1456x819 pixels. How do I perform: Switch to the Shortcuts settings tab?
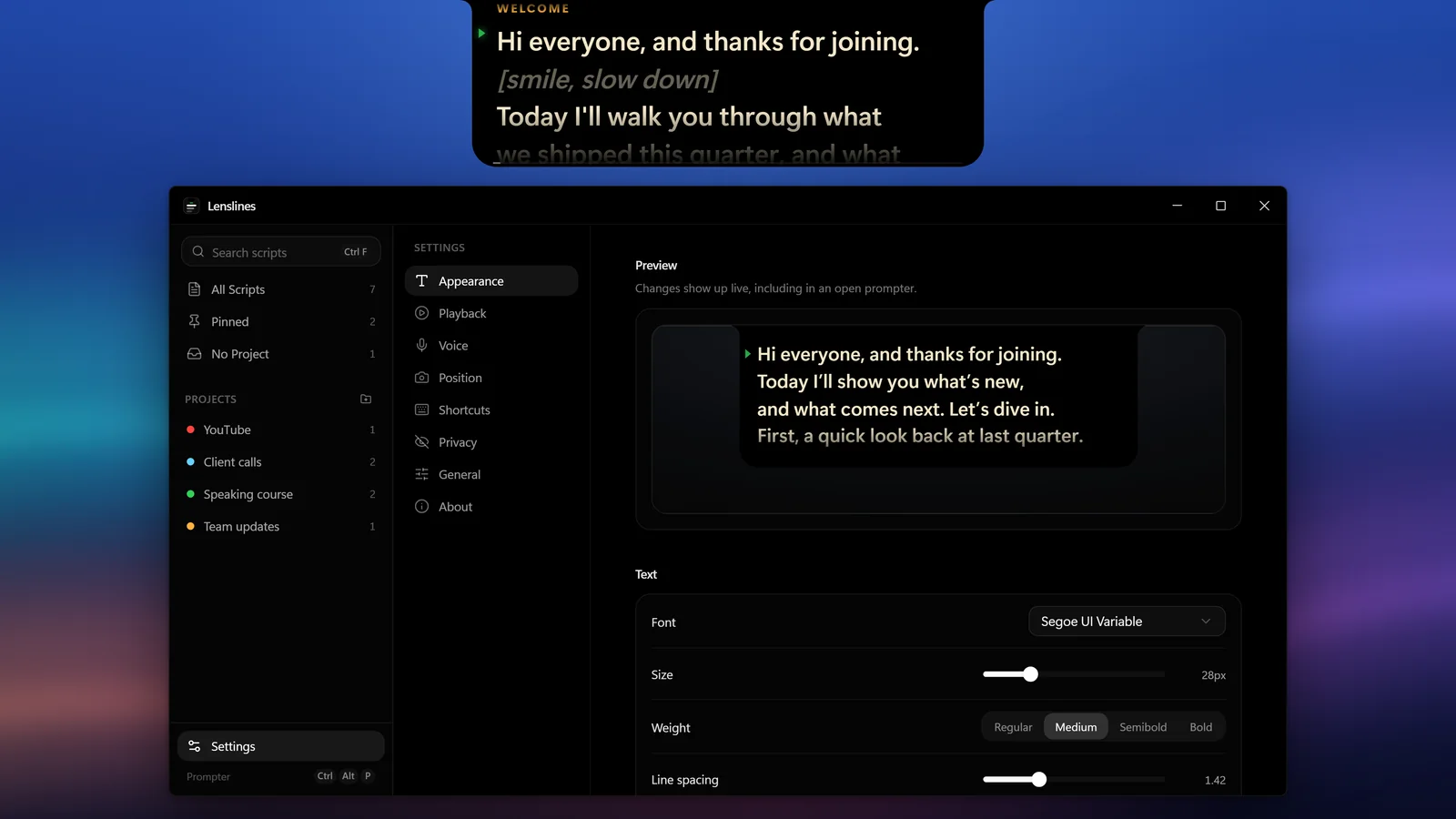[491, 410]
